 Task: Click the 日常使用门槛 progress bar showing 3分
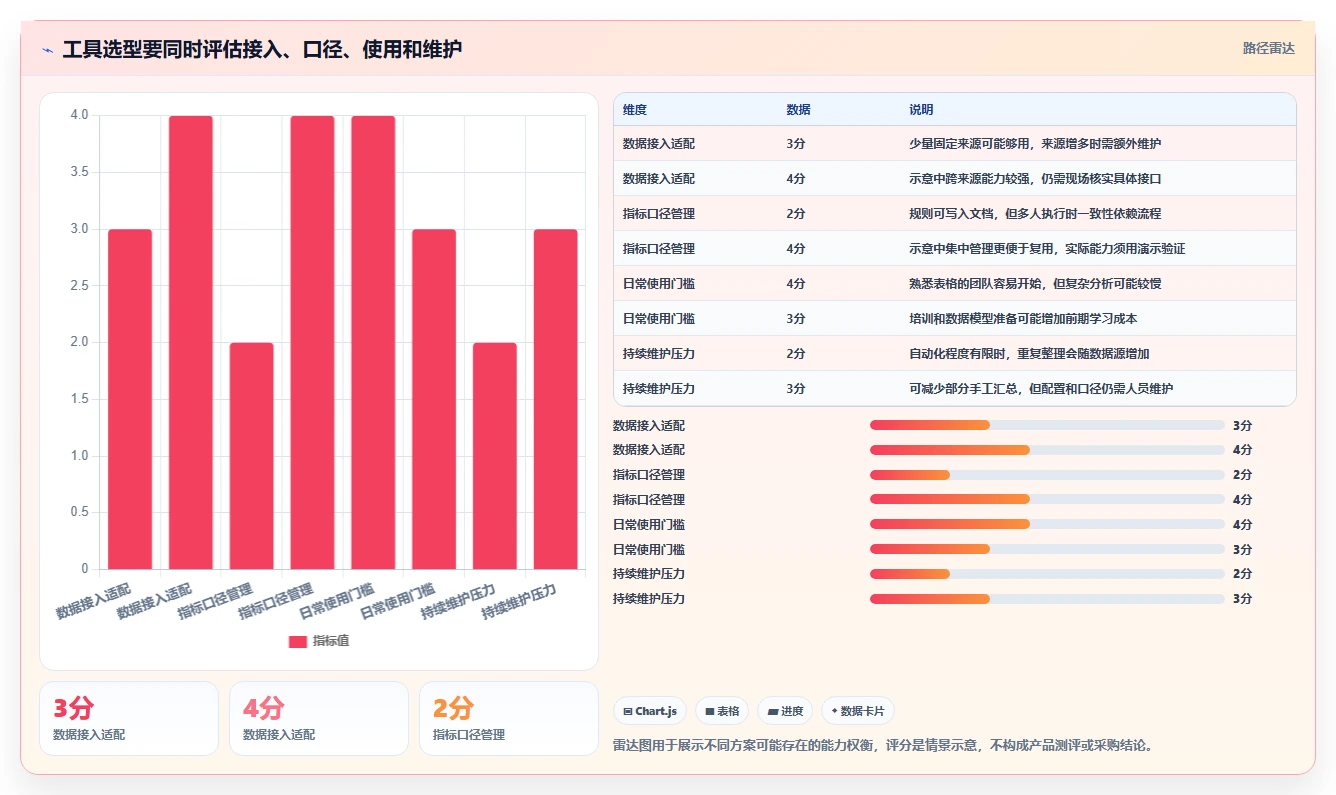click(x=1047, y=549)
